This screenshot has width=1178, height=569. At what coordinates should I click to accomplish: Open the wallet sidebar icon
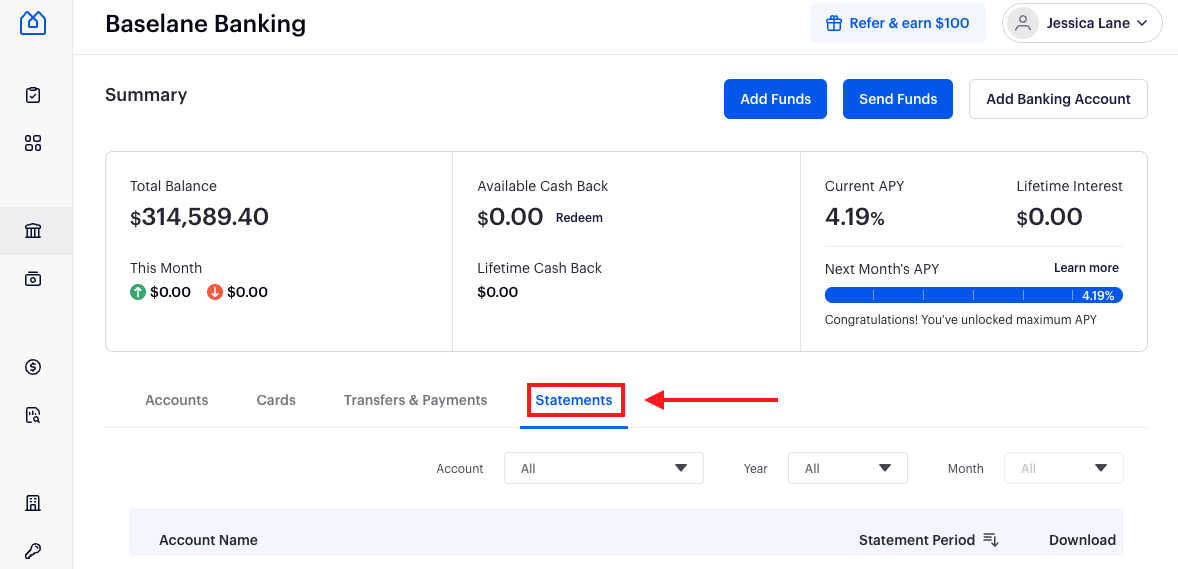coord(33,279)
